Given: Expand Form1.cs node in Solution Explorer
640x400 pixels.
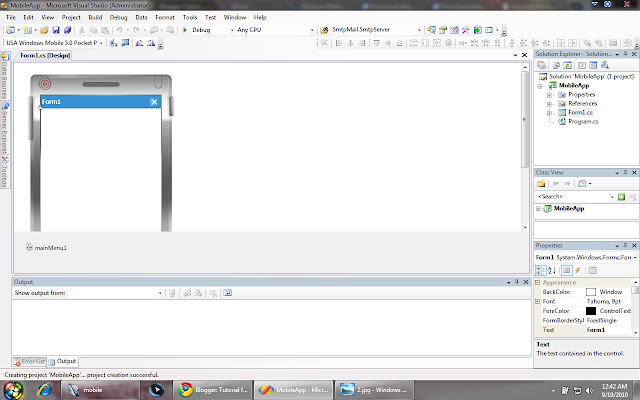Looking at the screenshot, I should 549,113.
